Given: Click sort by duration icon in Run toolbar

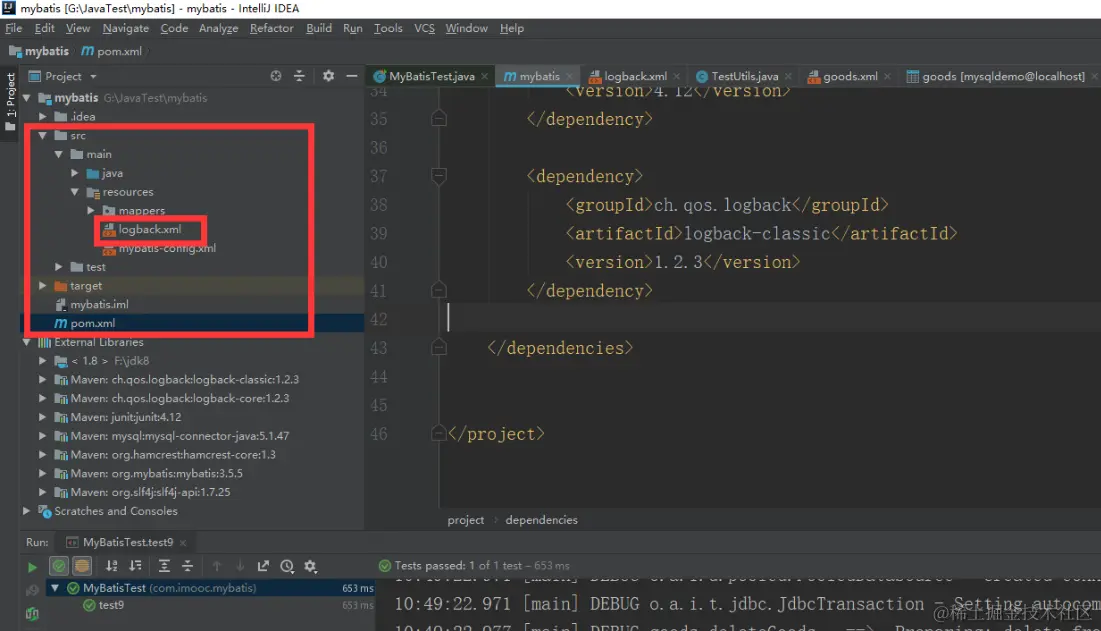Looking at the screenshot, I should tap(136, 566).
